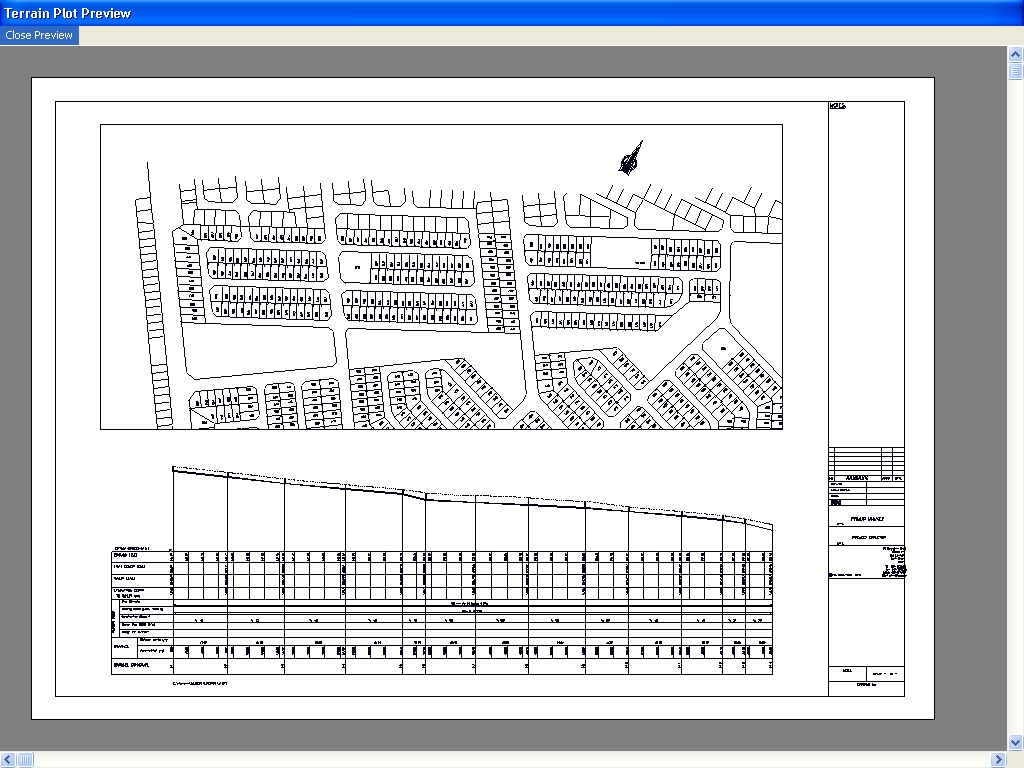This screenshot has width=1024, height=768.
Task: Select the north arrow symbol on plan
Action: pos(631,159)
